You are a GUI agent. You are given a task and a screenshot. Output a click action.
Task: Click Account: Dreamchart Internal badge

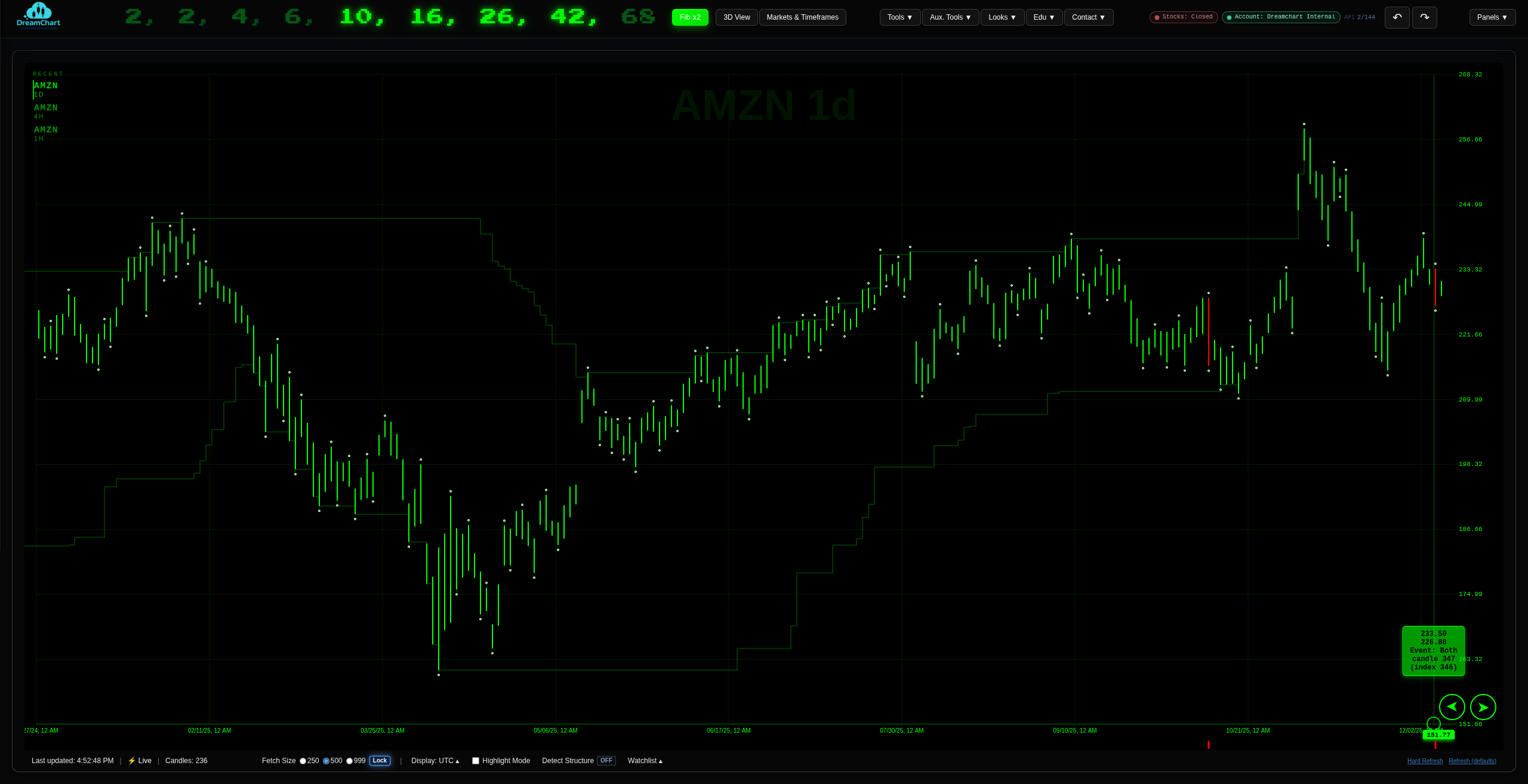point(1281,17)
